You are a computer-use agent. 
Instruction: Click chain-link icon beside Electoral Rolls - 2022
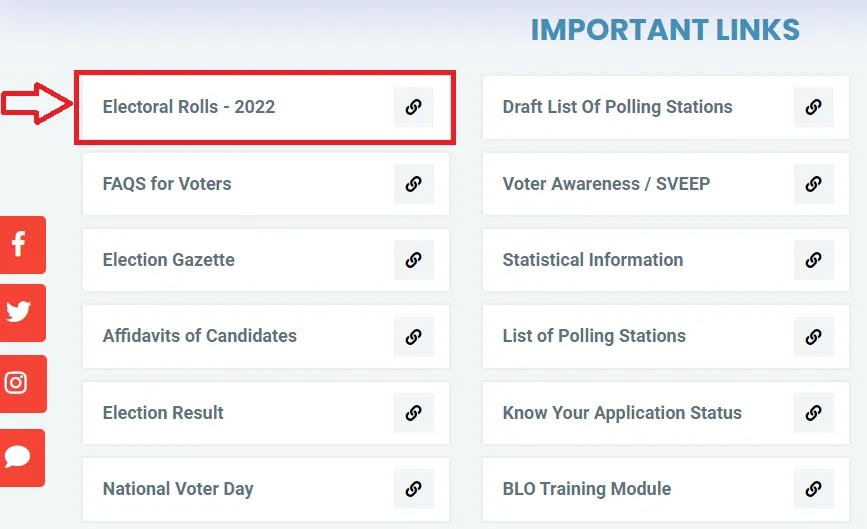pyautogui.click(x=414, y=107)
